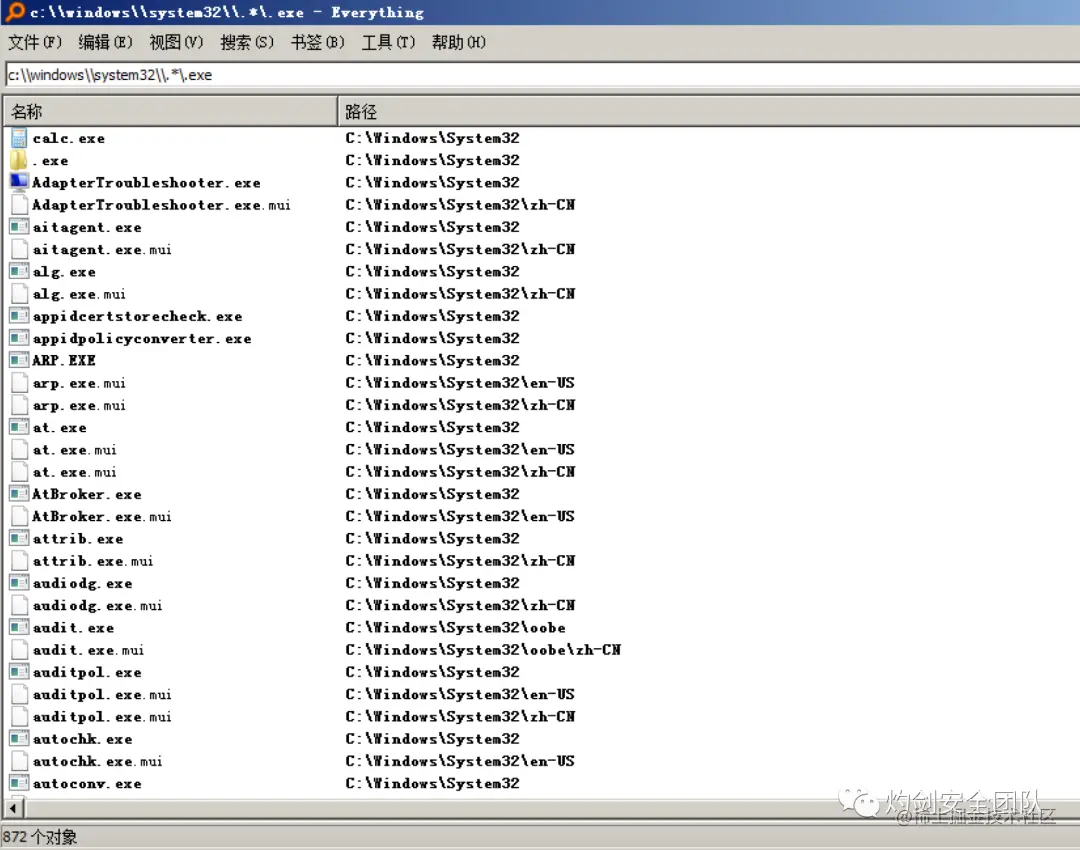Click the folder icon beside .exe

point(19,160)
